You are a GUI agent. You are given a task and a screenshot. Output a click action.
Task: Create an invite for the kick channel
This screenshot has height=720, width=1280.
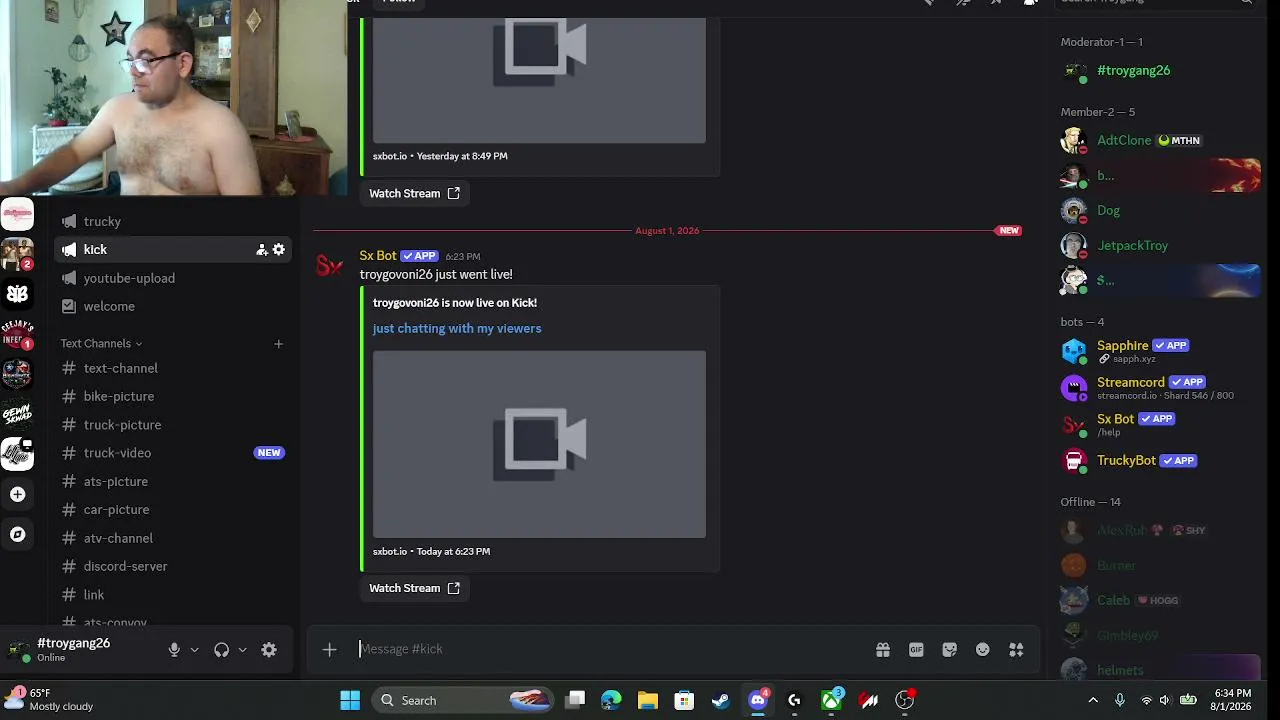click(x=261, y=250)
